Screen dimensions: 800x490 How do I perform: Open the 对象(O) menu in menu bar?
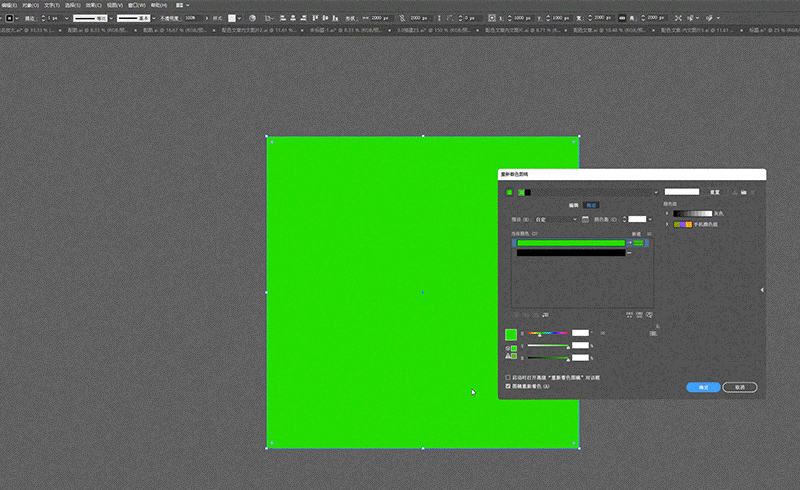pyautogui.click(x=30, y=5)
